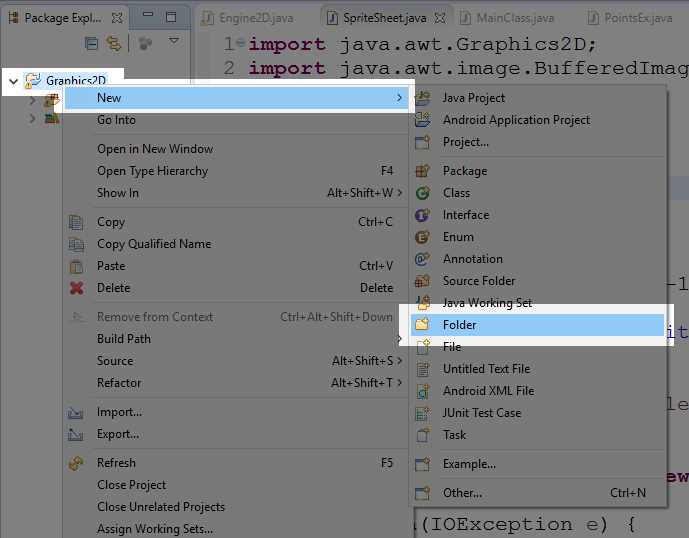Click the Collapse All icon in Package Explorer
The height and width of the screenshot is (538, 689).
91,43
